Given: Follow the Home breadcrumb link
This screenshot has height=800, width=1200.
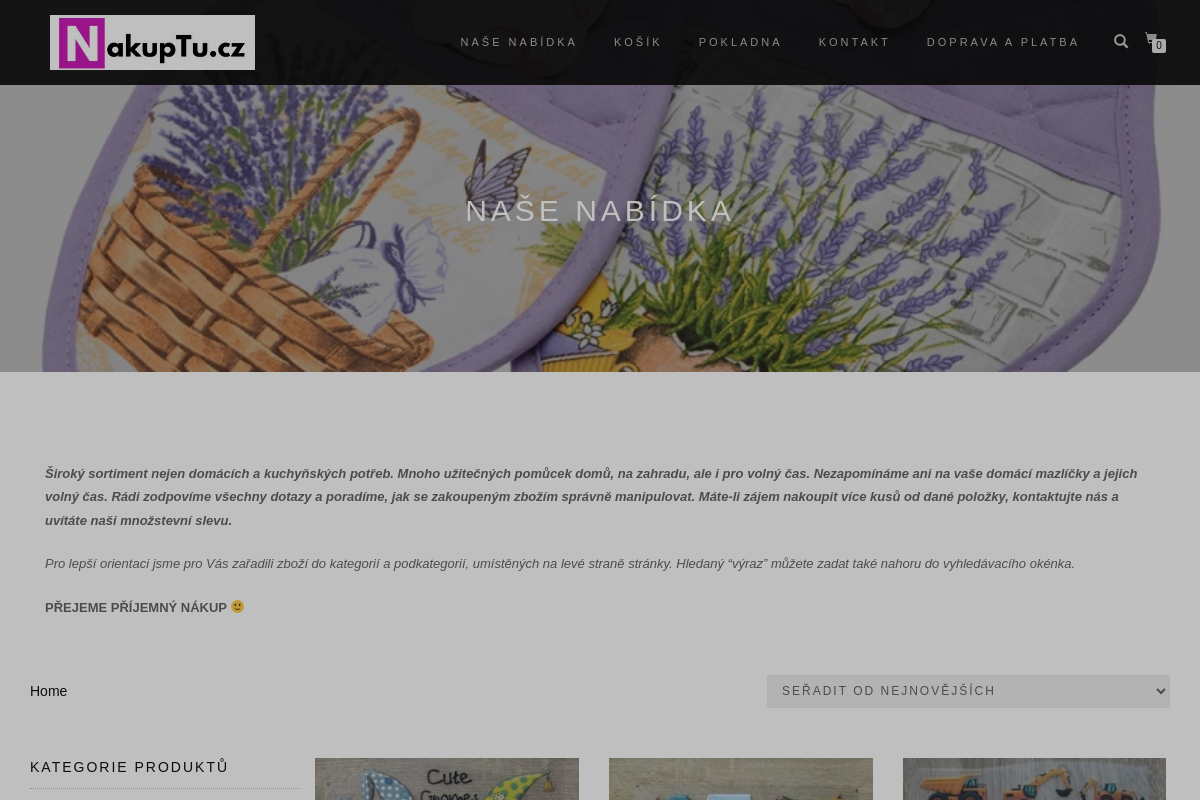Looking at the screenshot, I should pos(48,691).
